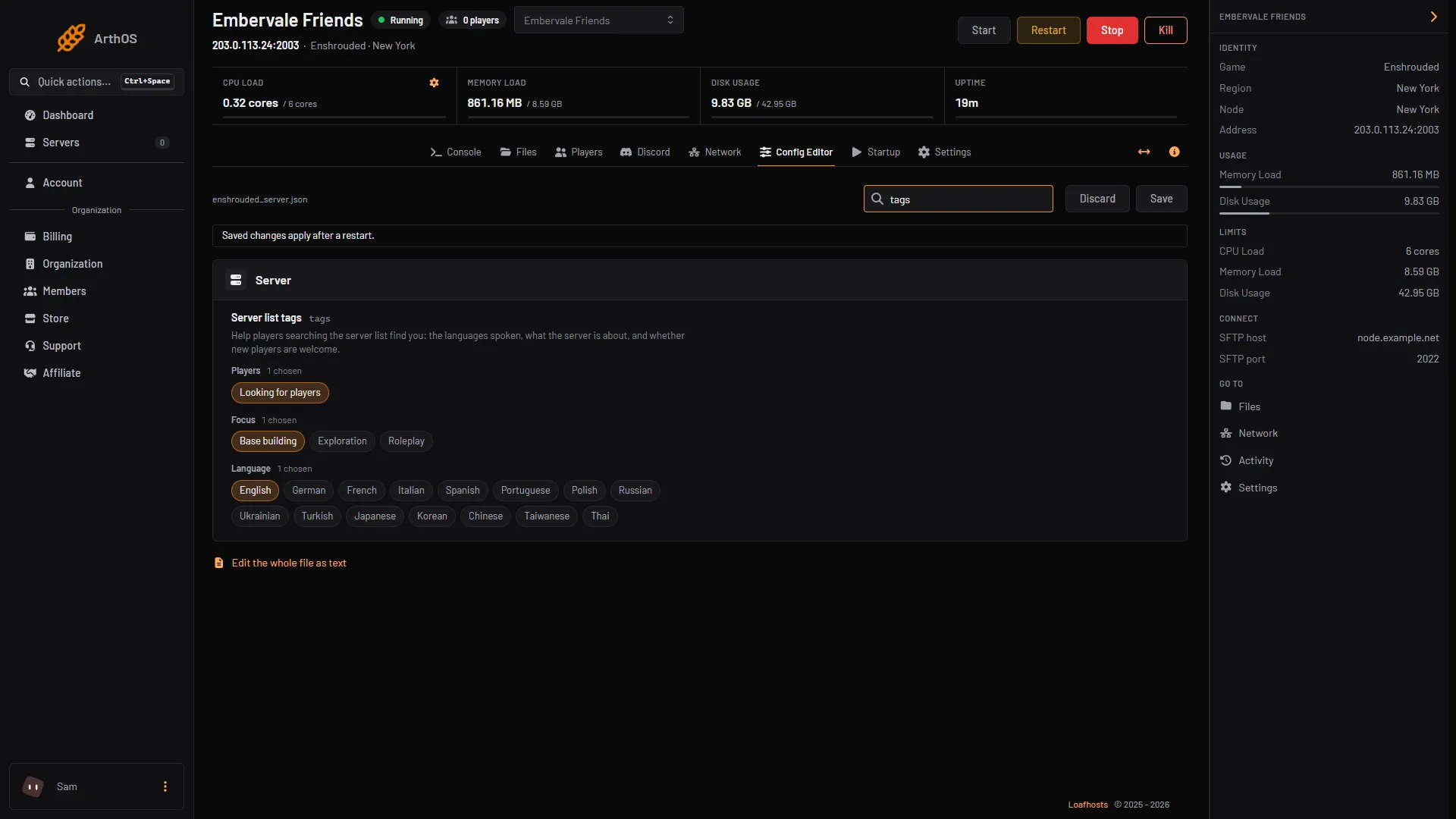Switch to the Players tab
The image size is (1456, 819).
(579, 152)
